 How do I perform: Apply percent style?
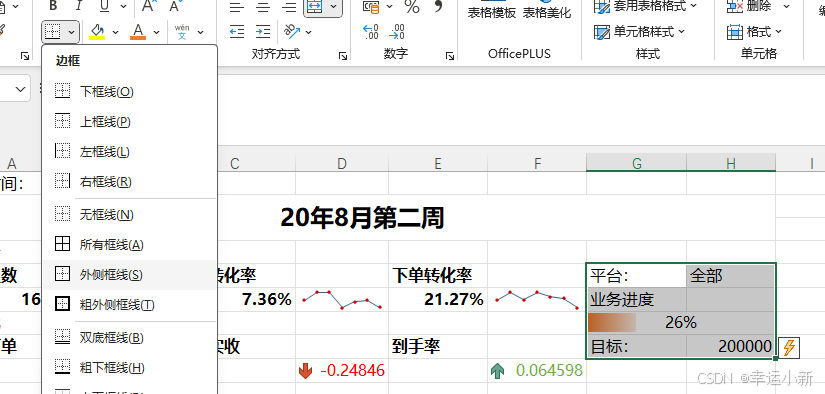(412, 6)
